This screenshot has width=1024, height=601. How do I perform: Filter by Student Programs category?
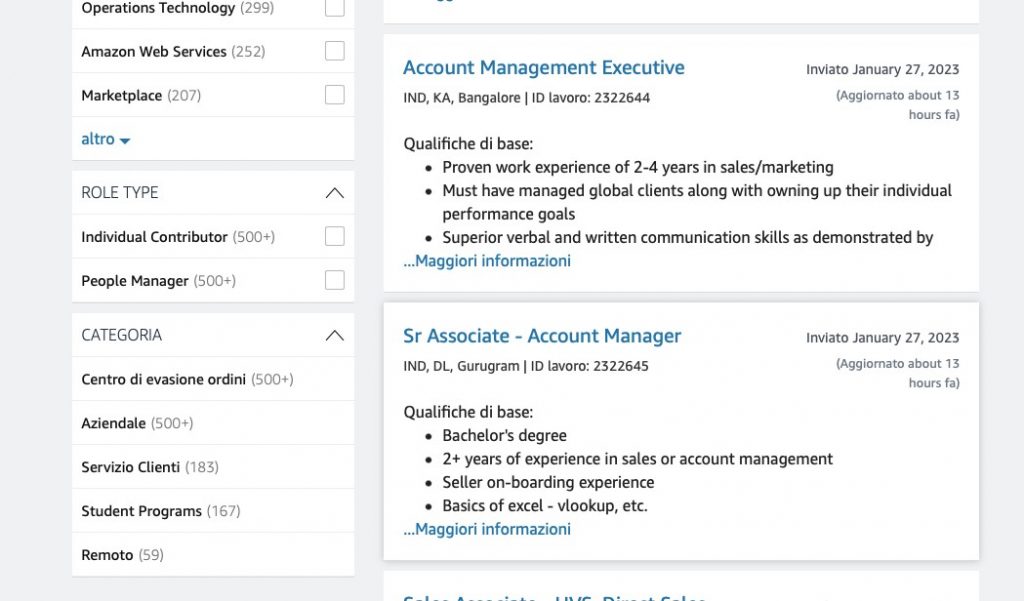[141, 511]
